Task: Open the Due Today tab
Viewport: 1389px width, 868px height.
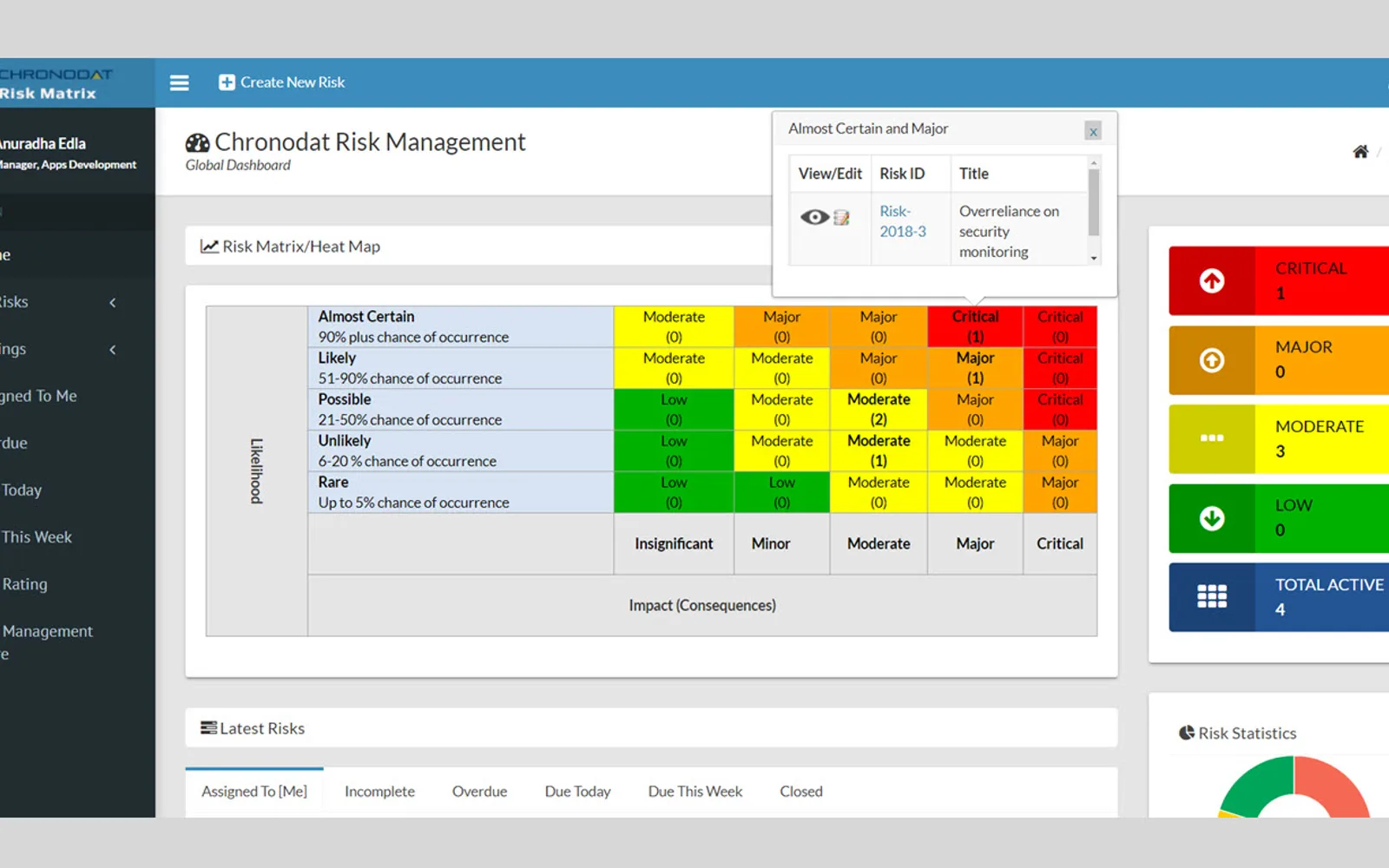Action: pos(577,792)
